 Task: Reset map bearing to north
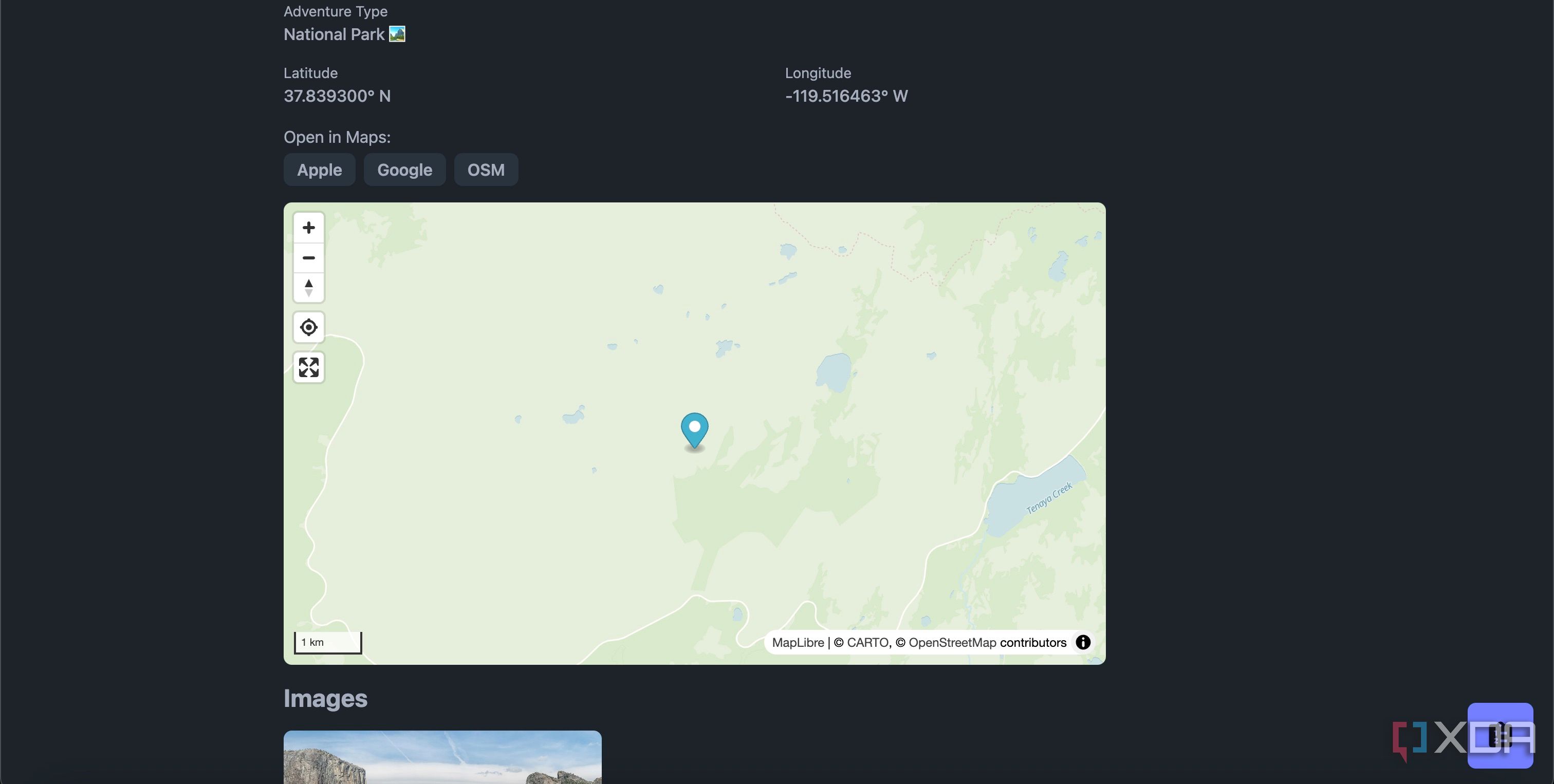click(308, 287)
